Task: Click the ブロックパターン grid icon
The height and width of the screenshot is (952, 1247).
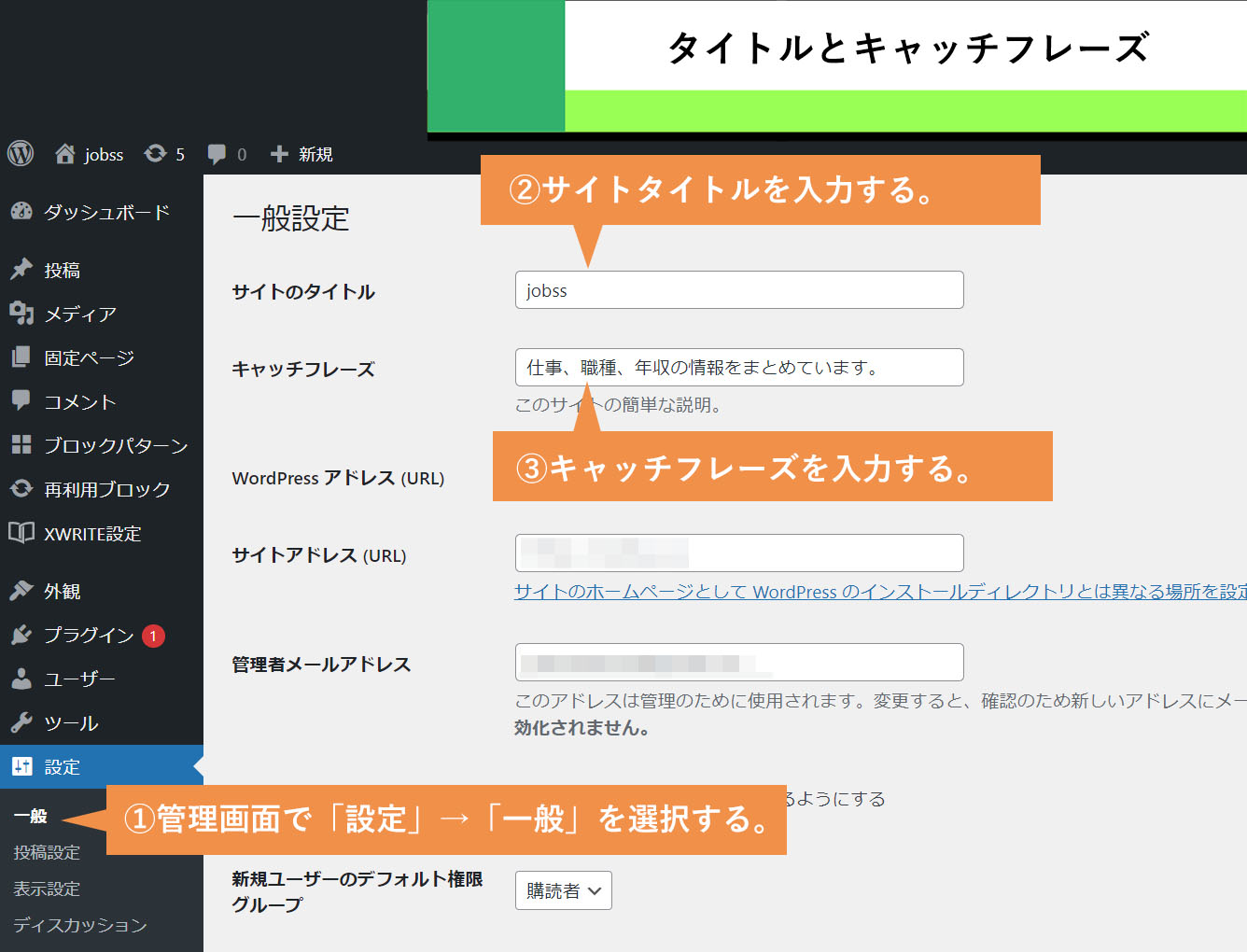Action: pyautogui.click(x=21, y=445)
